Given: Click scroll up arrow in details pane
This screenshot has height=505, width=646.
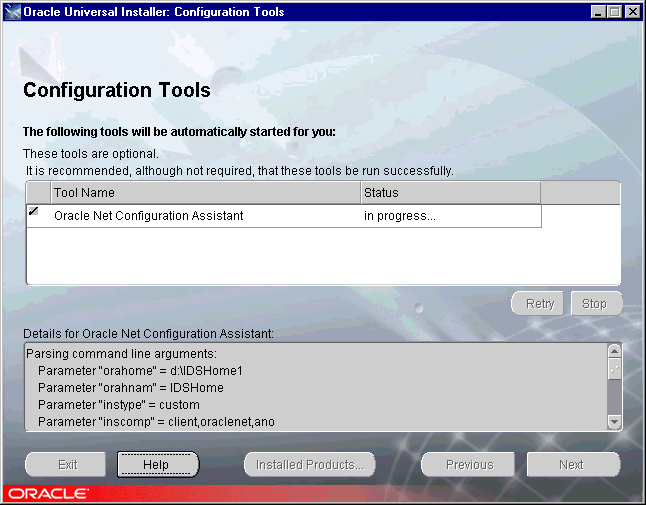Looking at the screenshot, I should 614,351.
